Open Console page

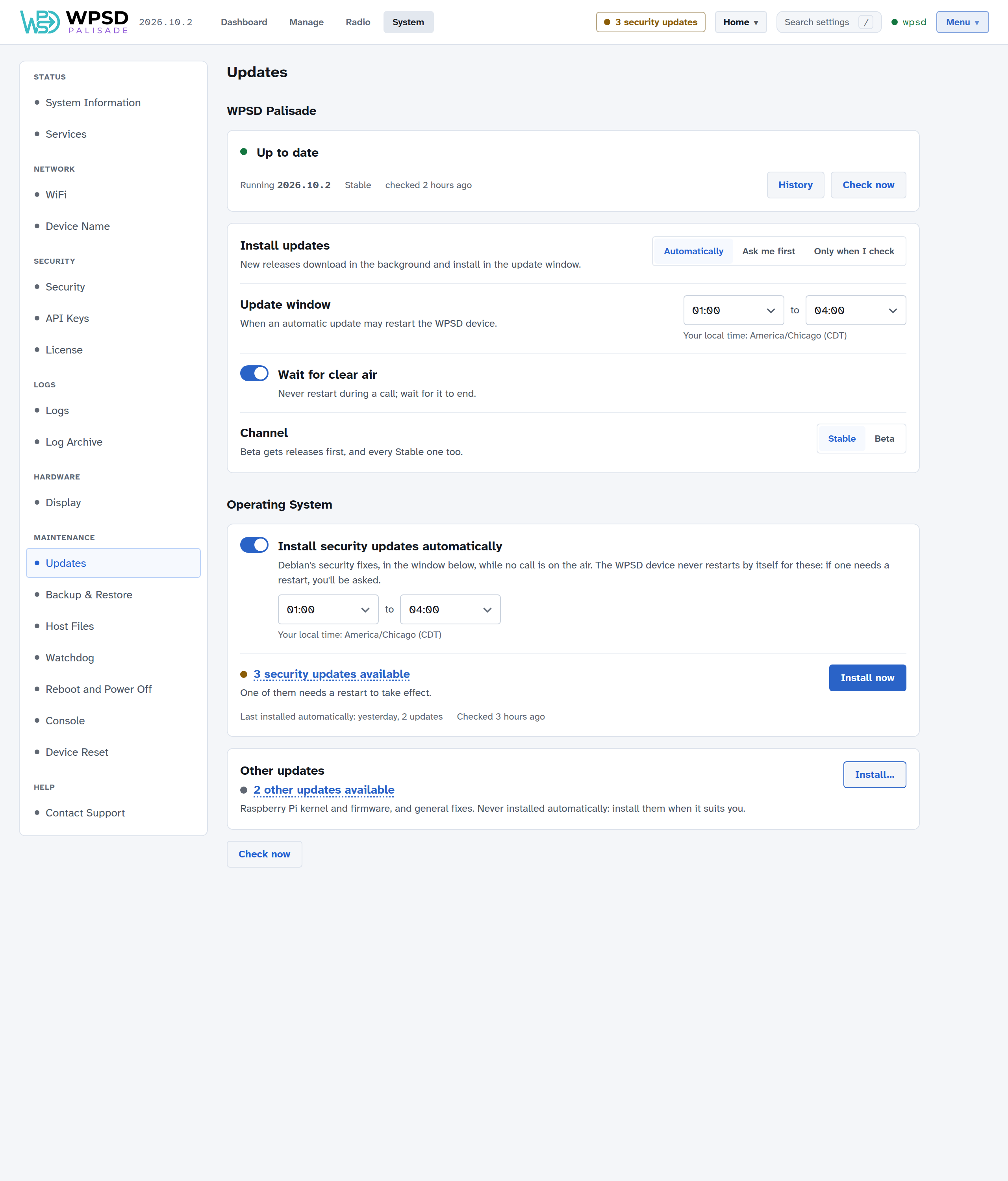[113, 720]
